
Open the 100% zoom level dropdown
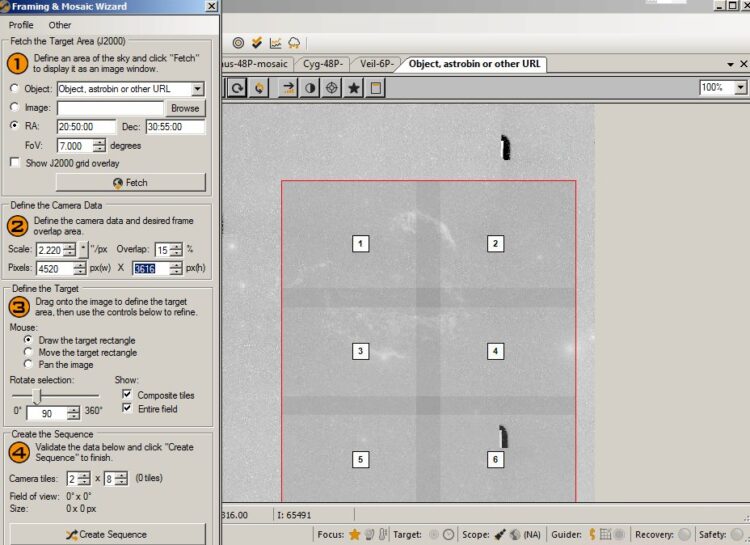point(740,88)
